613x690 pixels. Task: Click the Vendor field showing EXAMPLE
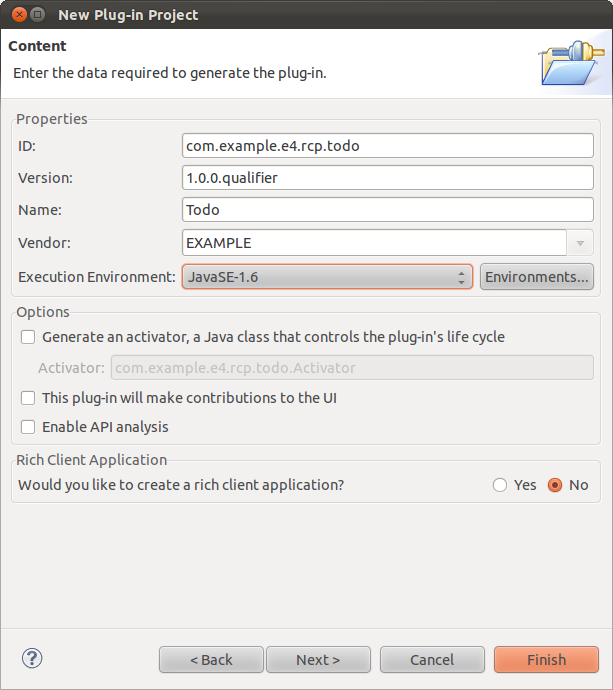coord(375,243)
